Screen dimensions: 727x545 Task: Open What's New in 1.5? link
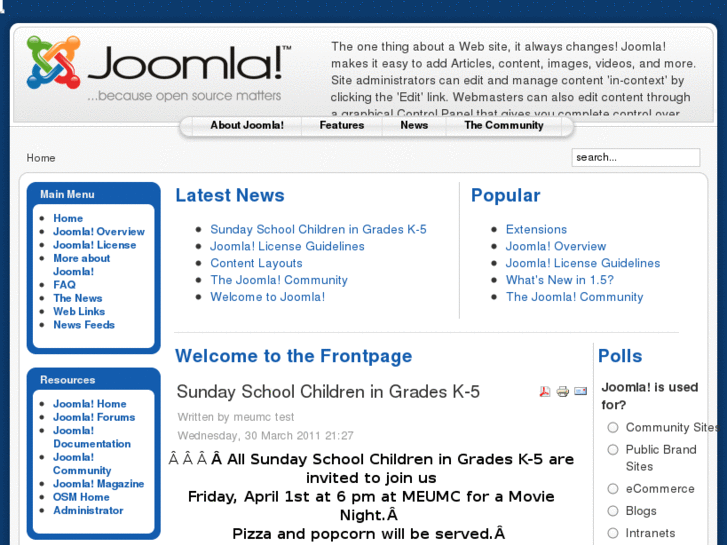pyautogui.click(x=560, y=280)
